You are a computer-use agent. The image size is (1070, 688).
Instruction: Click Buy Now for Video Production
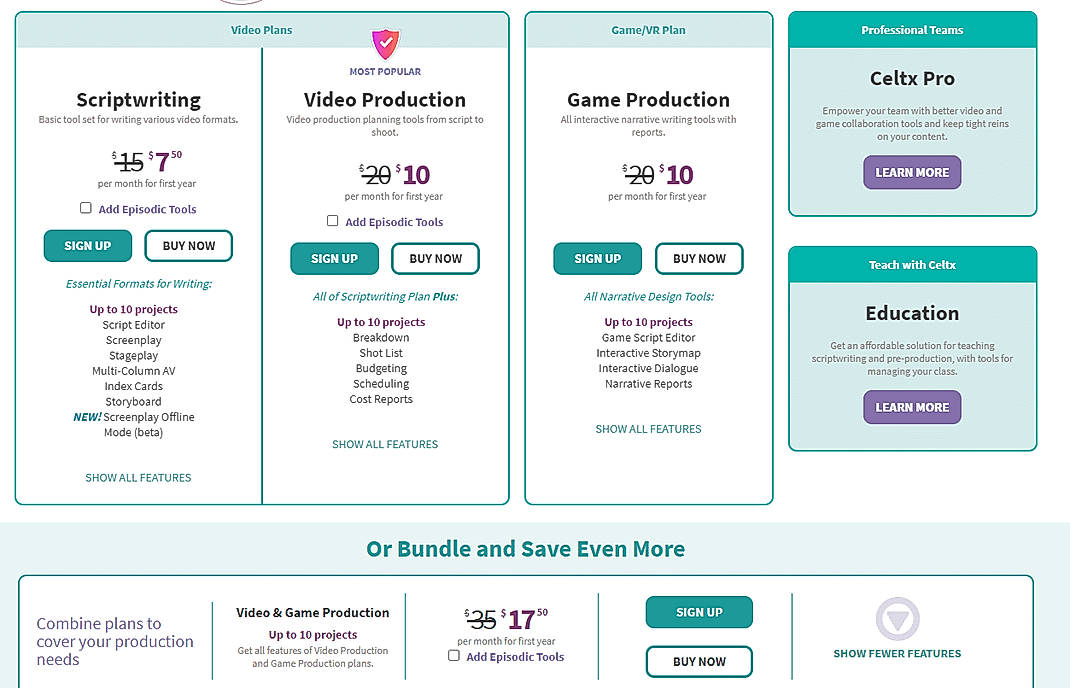[435, 258]
